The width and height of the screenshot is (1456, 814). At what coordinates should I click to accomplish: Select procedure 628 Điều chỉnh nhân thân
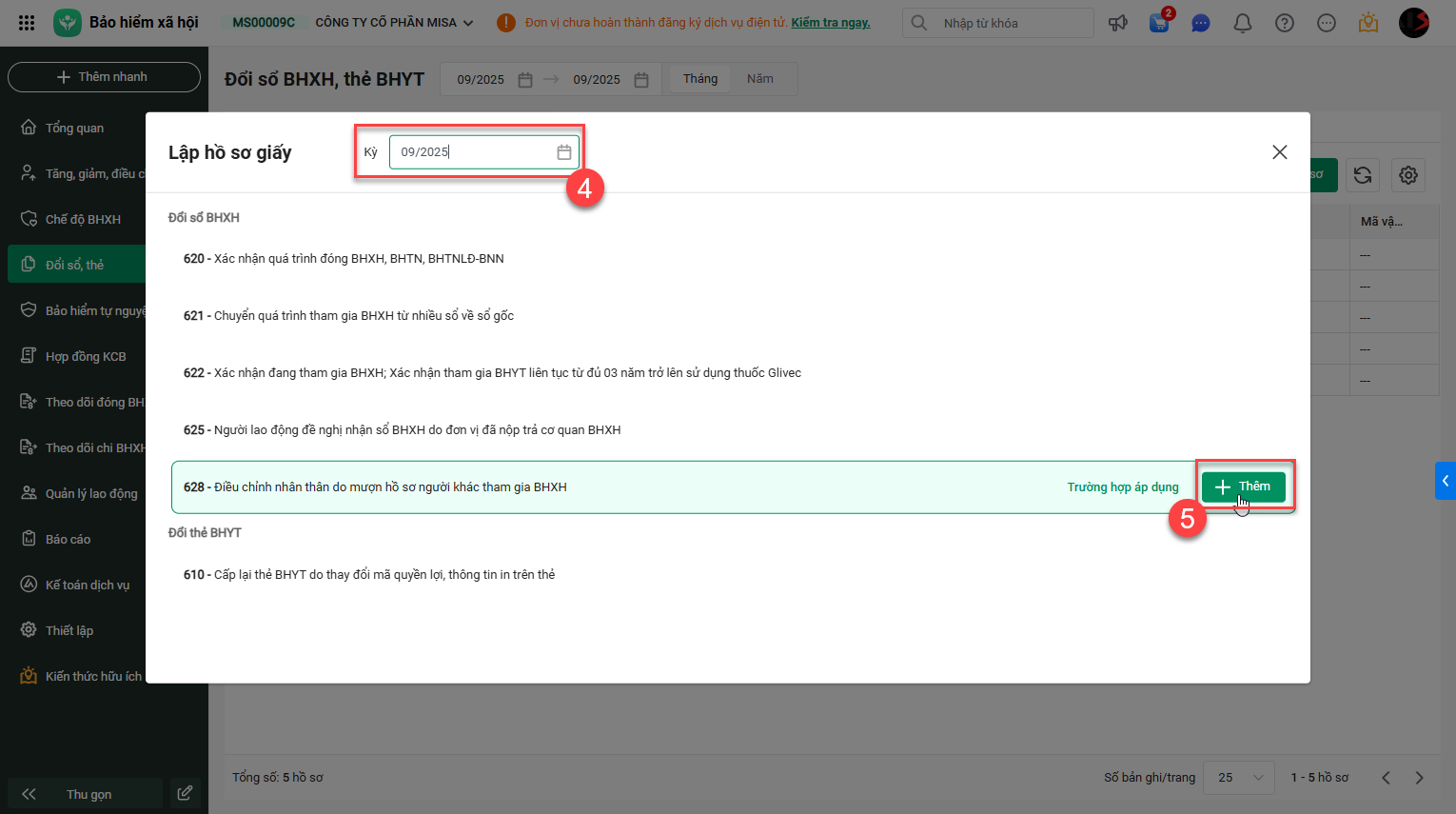point(733,487)
